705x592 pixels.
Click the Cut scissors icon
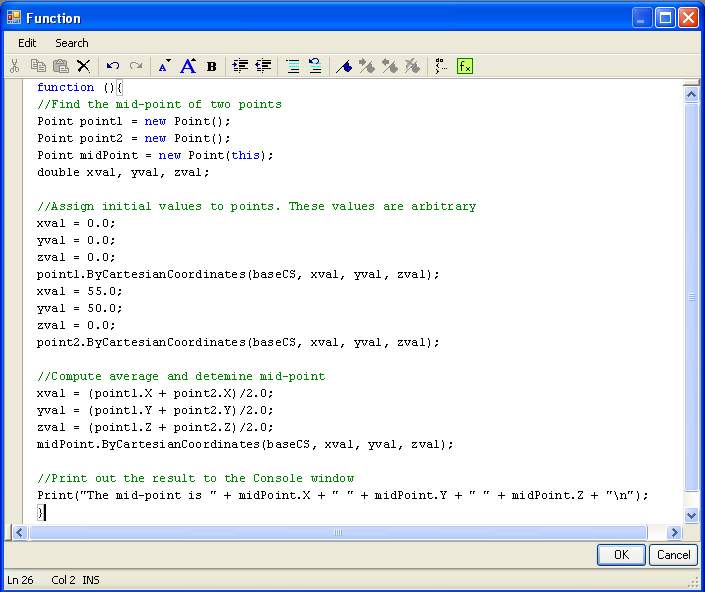point(14,66)
